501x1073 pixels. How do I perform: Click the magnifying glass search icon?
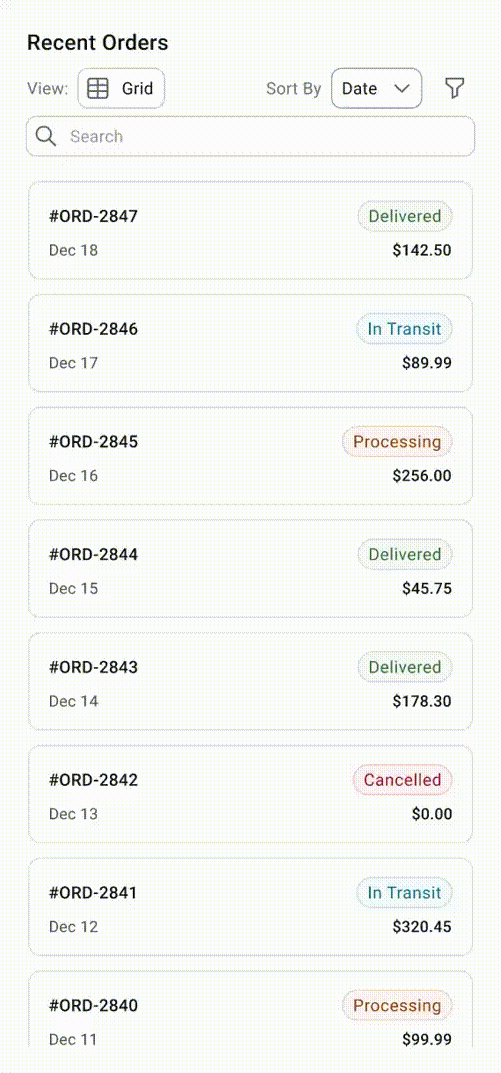click(x=46, y=136)
